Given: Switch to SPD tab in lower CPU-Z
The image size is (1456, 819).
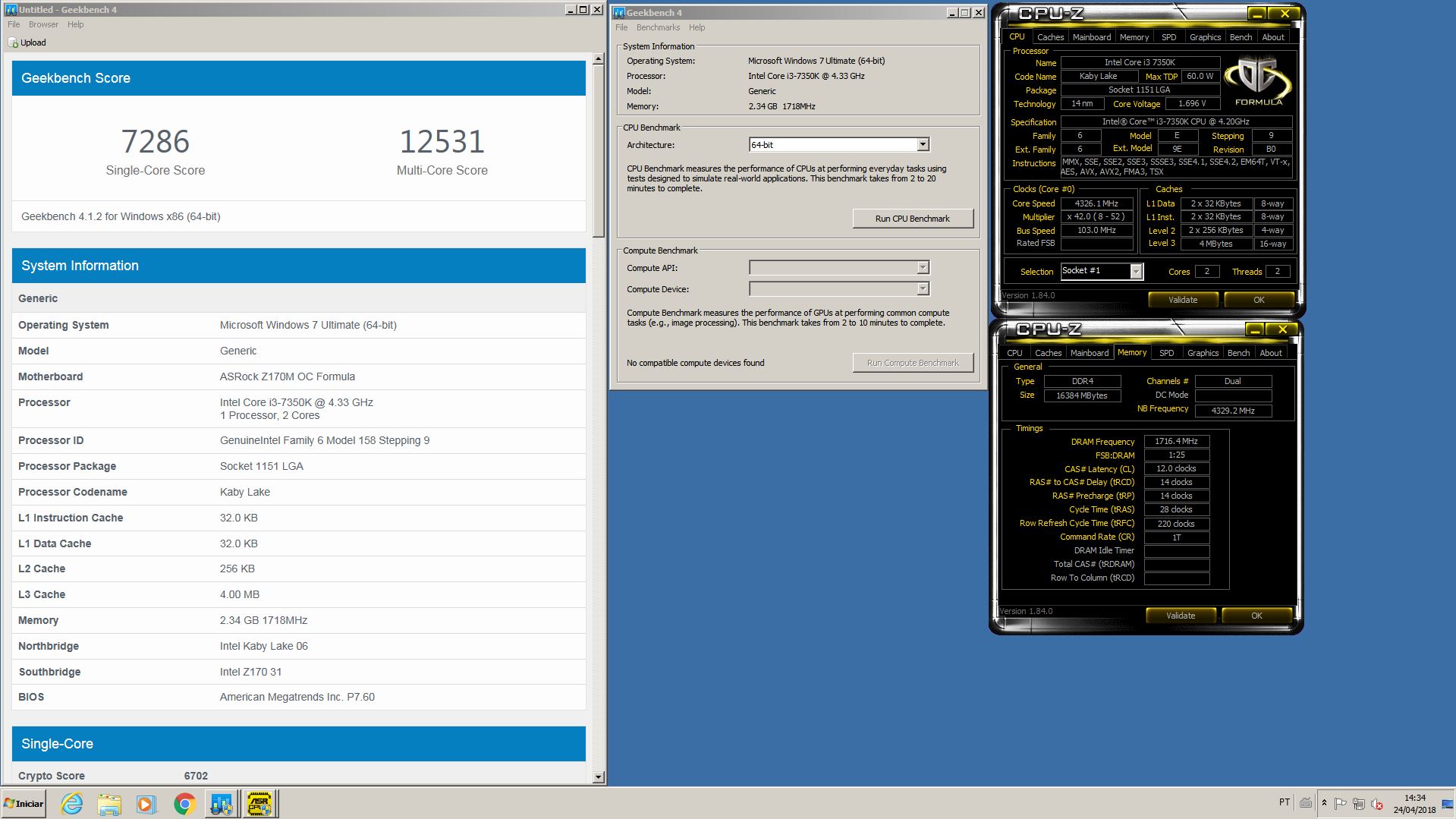Looking at the screenshot, I should tap(1166, 353).
